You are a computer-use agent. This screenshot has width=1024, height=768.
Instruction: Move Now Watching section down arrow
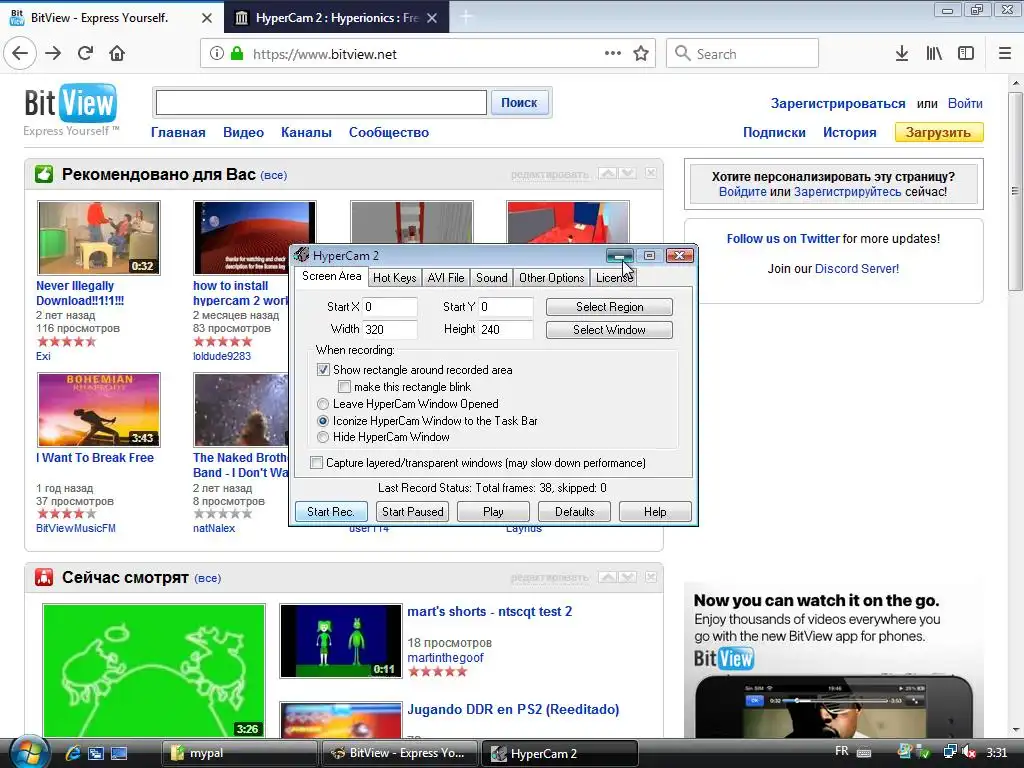pos(627,577)
